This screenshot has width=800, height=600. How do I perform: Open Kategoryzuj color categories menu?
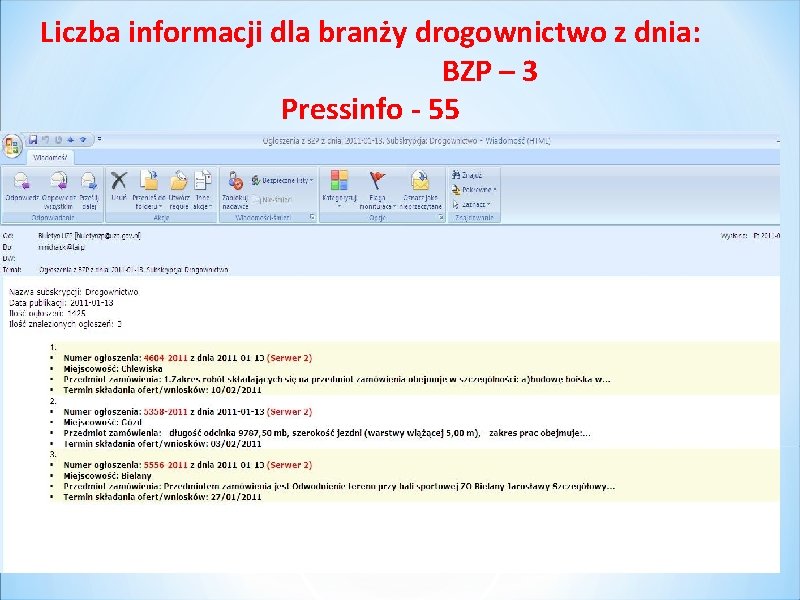pyautogui.click(x=339, y=190)
